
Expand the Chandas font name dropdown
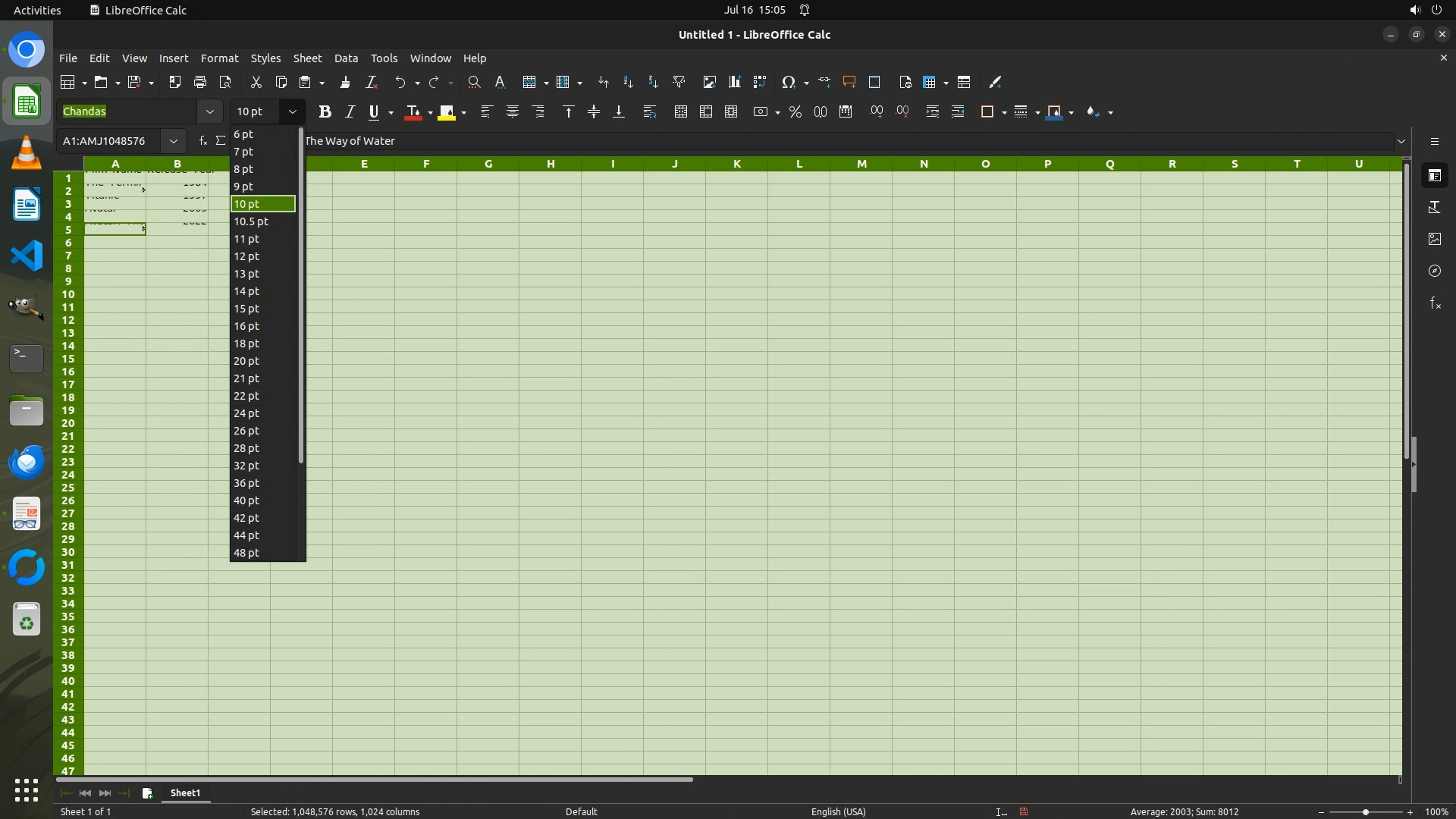[x=210, y=111]
